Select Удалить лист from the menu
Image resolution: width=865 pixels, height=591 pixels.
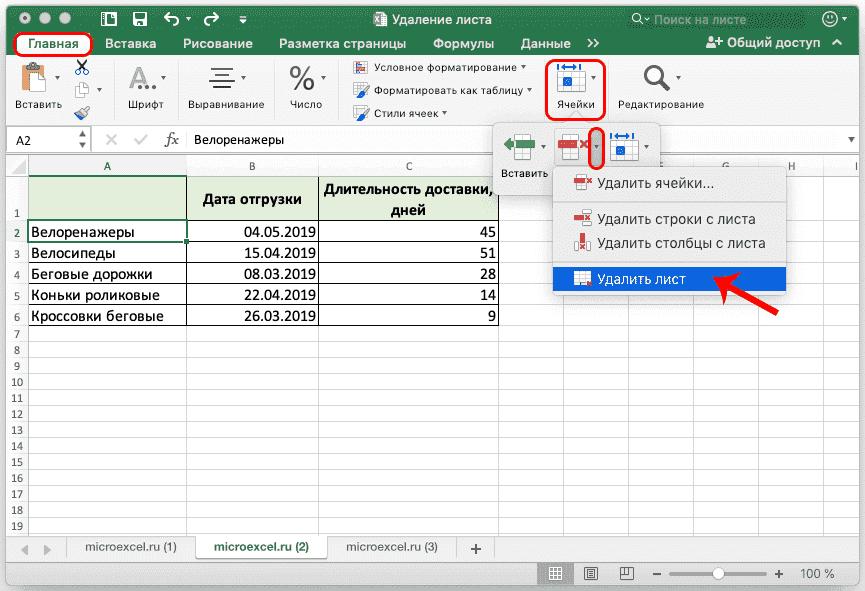640,279
